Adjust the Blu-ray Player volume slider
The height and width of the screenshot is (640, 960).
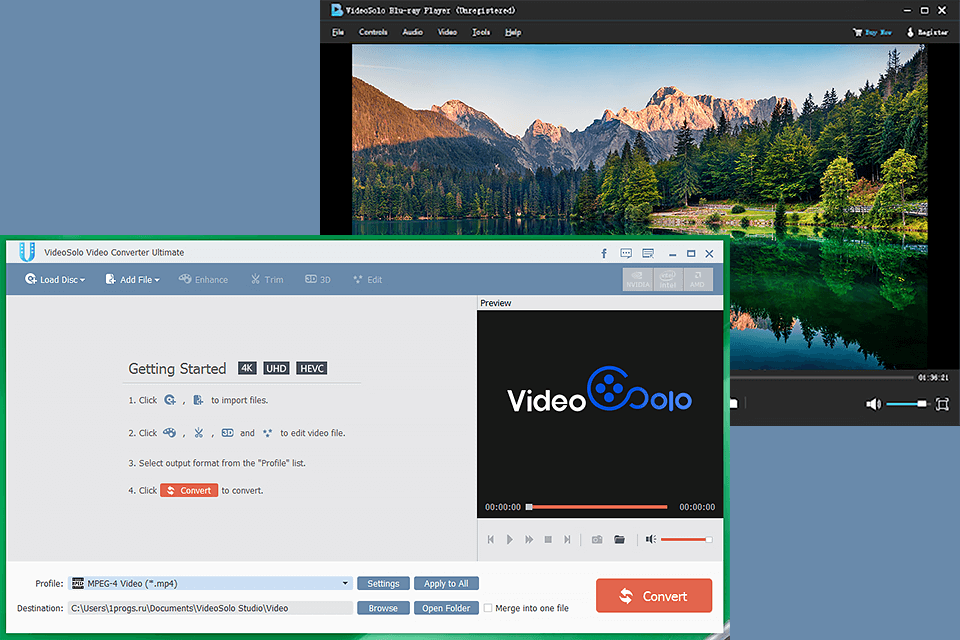point(907,404)
